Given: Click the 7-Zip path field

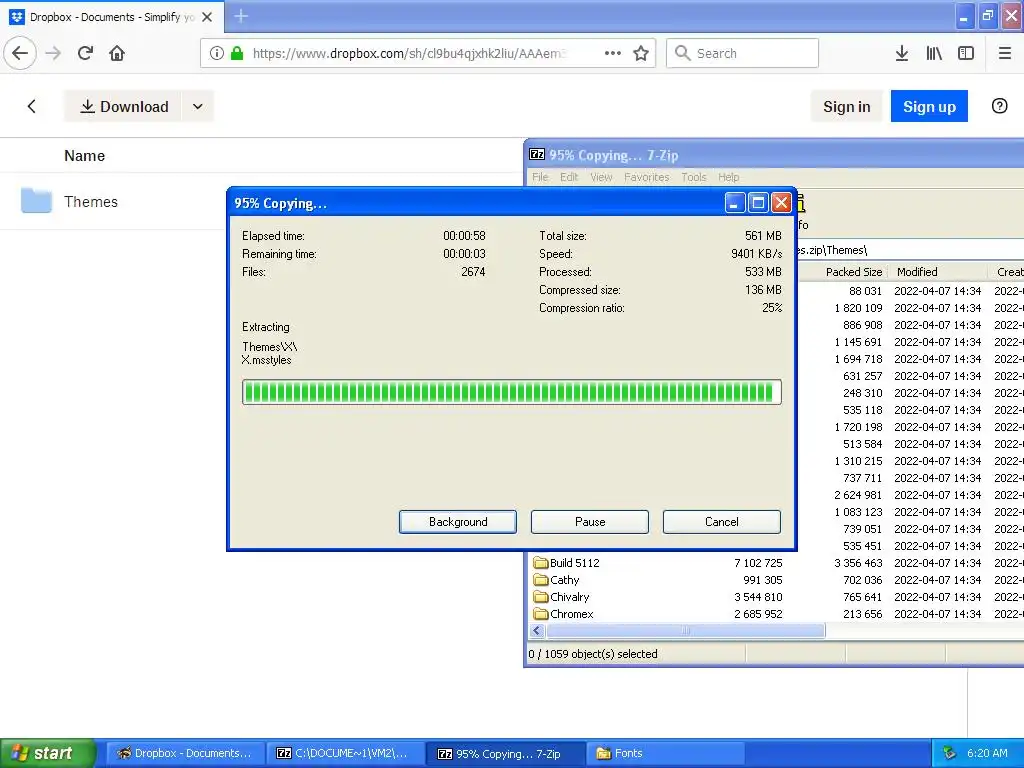Looking at the screenshot, I should (910, 250).
